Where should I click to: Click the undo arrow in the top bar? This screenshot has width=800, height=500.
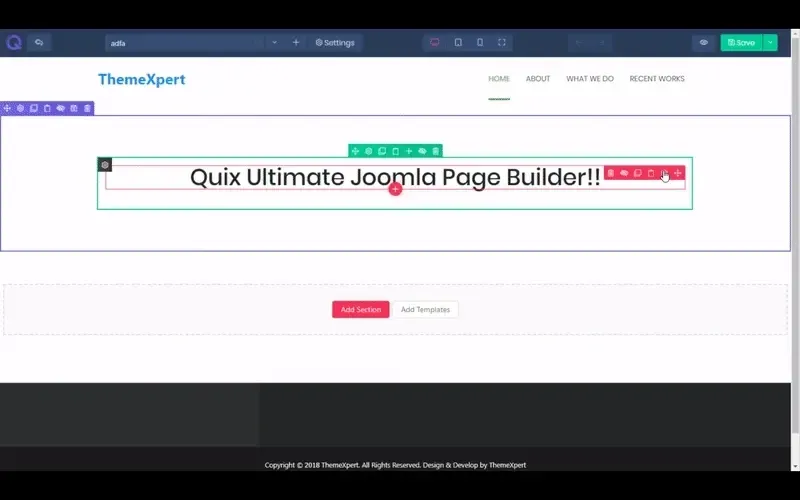(x=579, y=43)
